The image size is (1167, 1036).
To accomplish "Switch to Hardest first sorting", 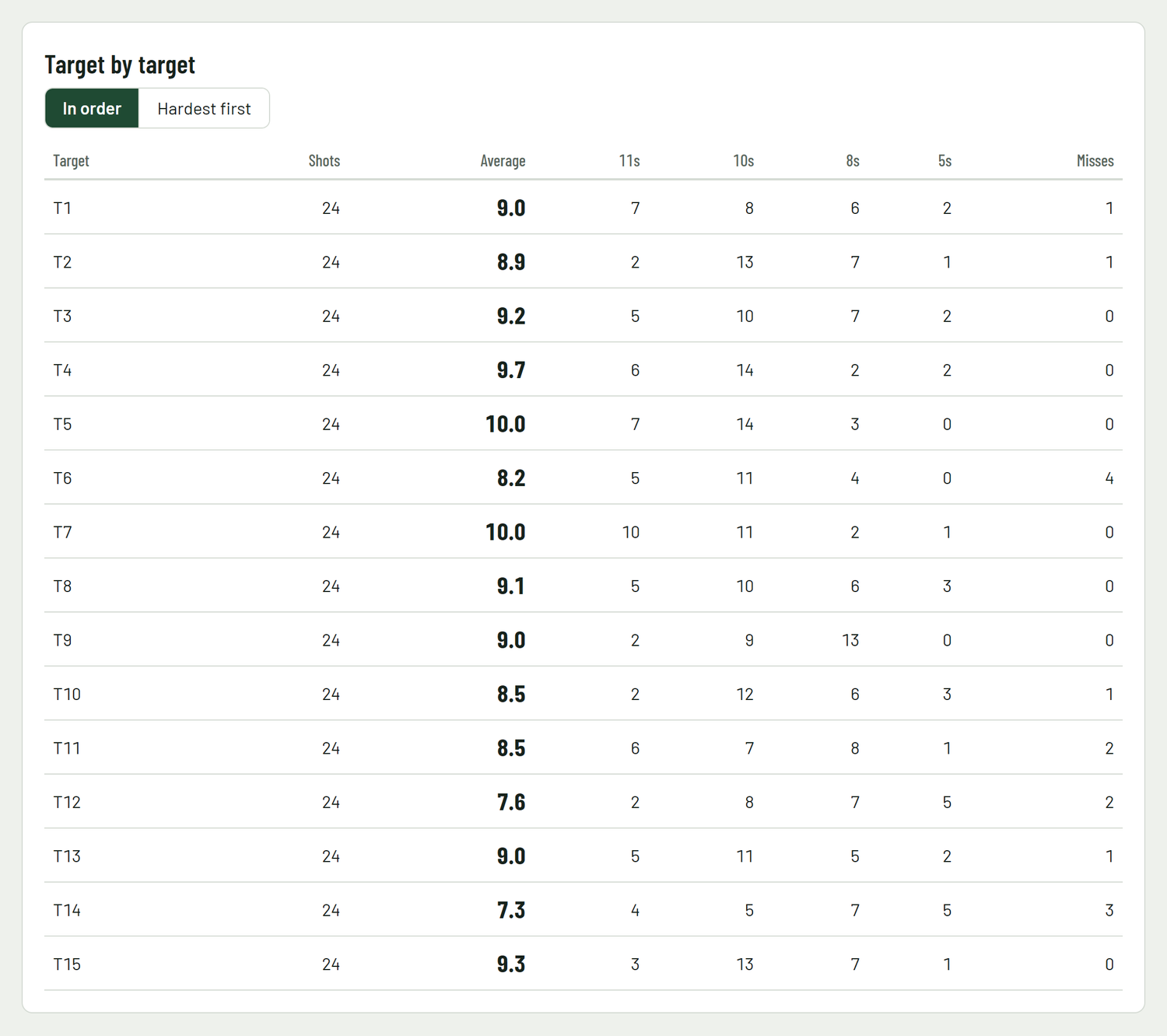I will pos(204,108).
